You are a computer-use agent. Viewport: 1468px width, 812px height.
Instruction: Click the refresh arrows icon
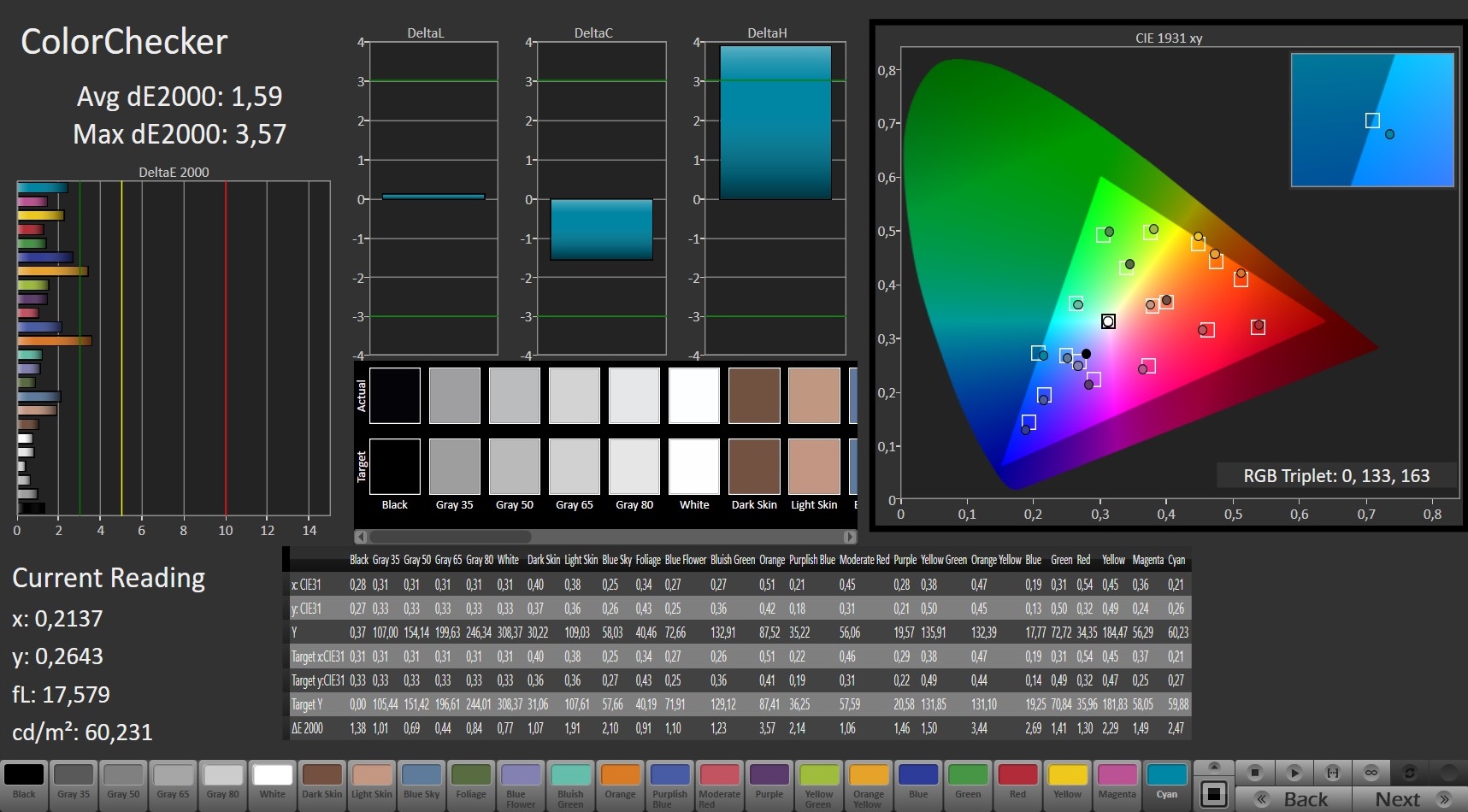tap(1409, 773)
